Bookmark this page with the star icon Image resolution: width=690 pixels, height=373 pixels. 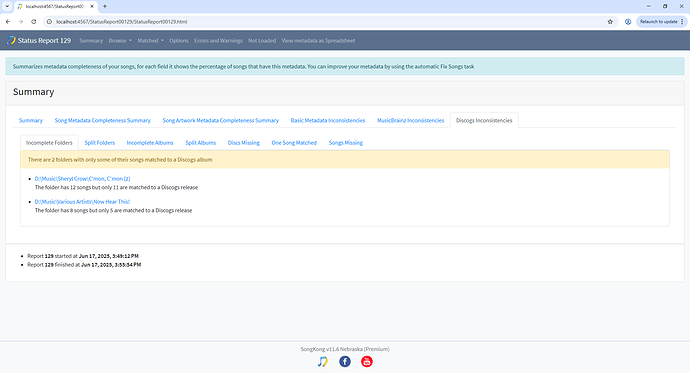tap(610, 22)
